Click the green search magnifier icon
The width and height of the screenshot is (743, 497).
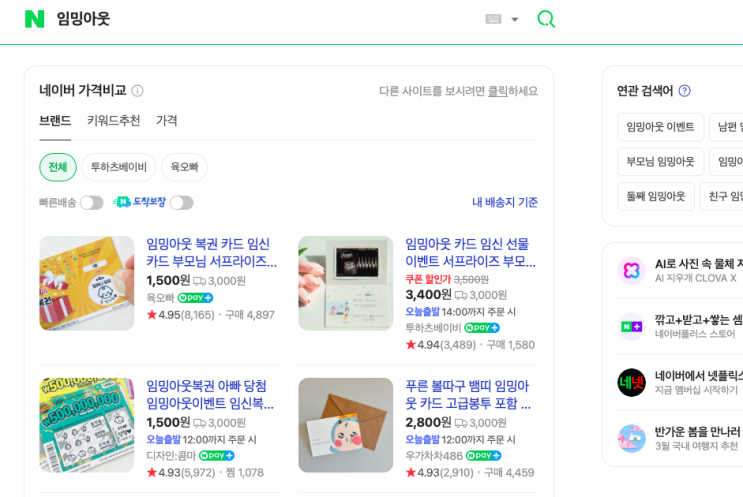pos(546,19)
